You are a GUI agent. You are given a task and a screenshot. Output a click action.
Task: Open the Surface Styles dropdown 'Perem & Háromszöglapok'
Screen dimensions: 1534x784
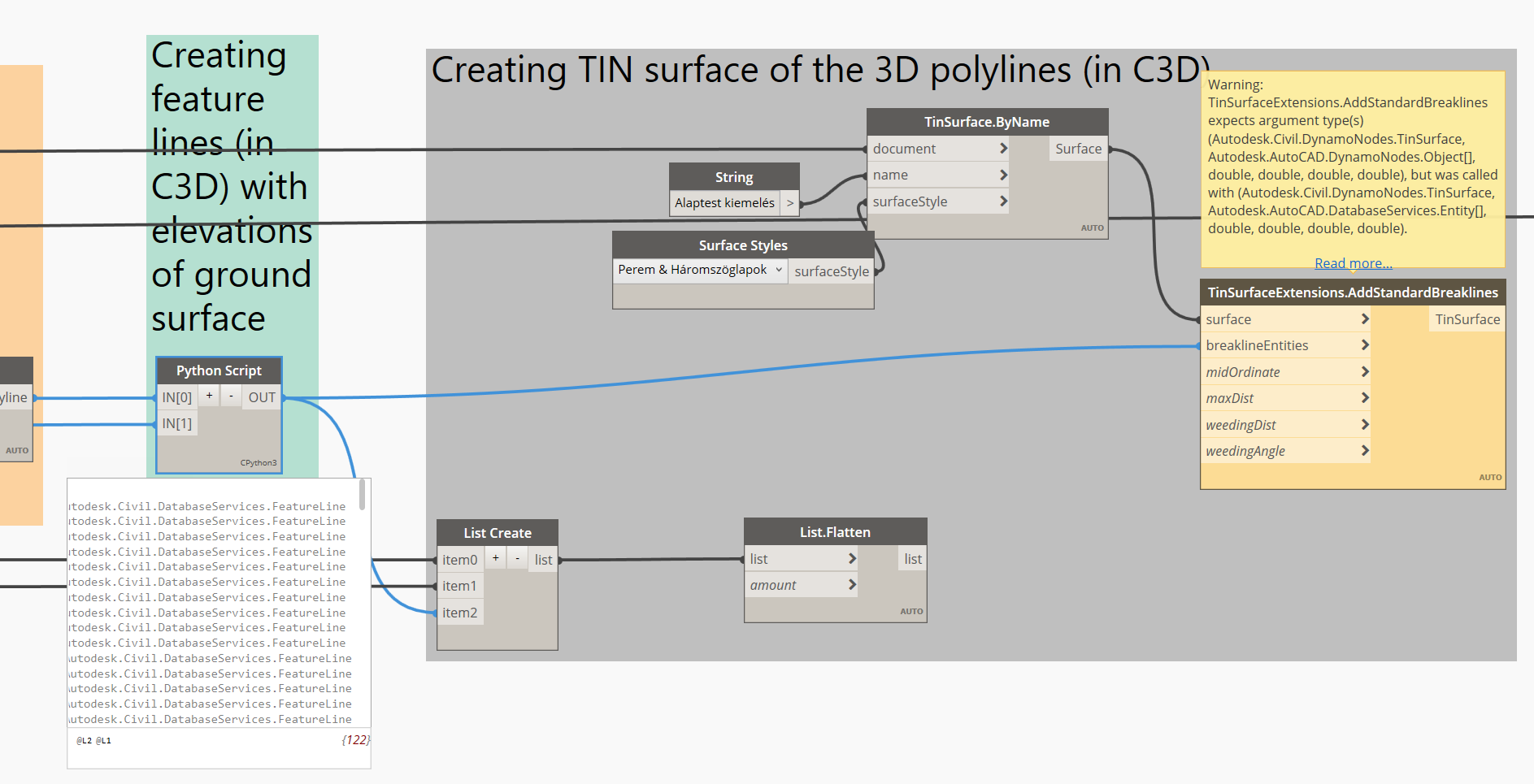[x=700, y=270]
